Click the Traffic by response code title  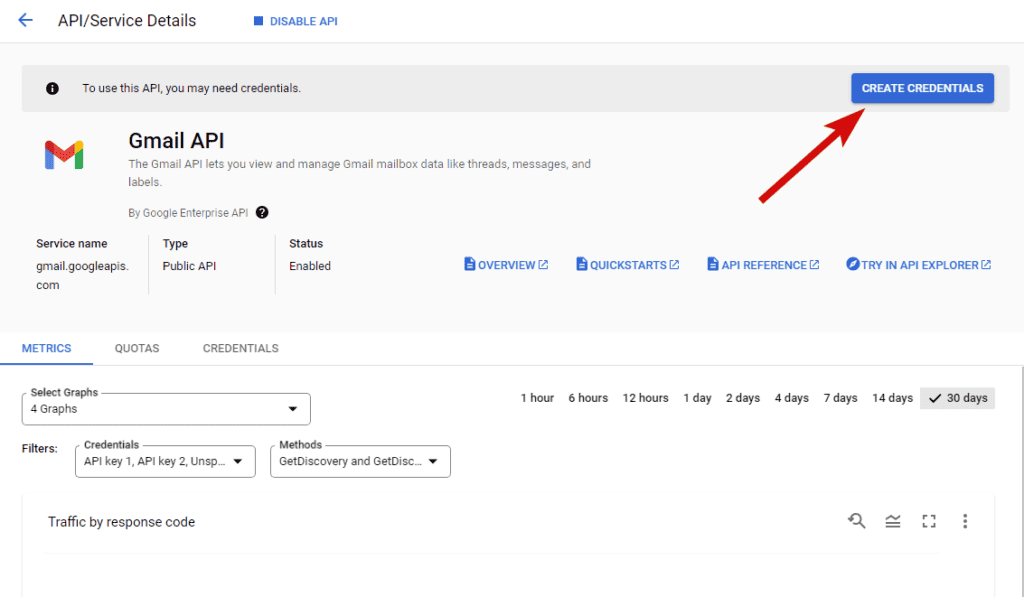[121, 522]
